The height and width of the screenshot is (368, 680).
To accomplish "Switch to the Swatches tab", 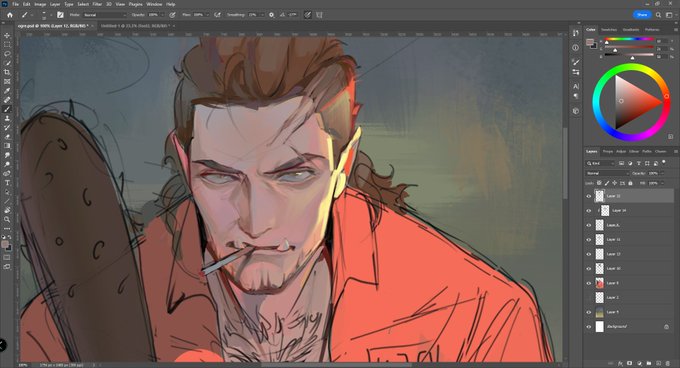I will [x=609, y=29].
